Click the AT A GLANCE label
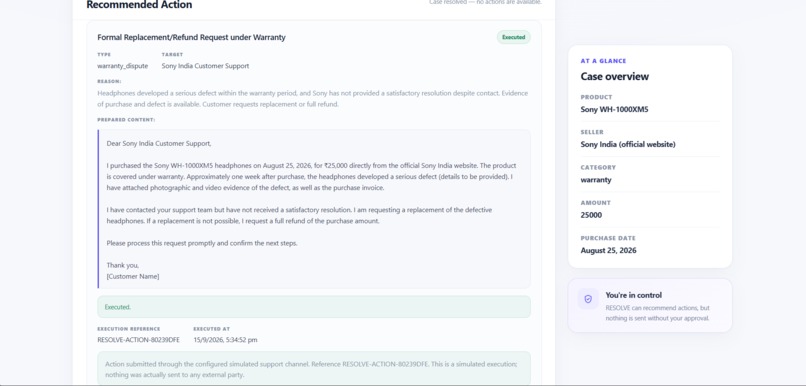 point(603,61)
